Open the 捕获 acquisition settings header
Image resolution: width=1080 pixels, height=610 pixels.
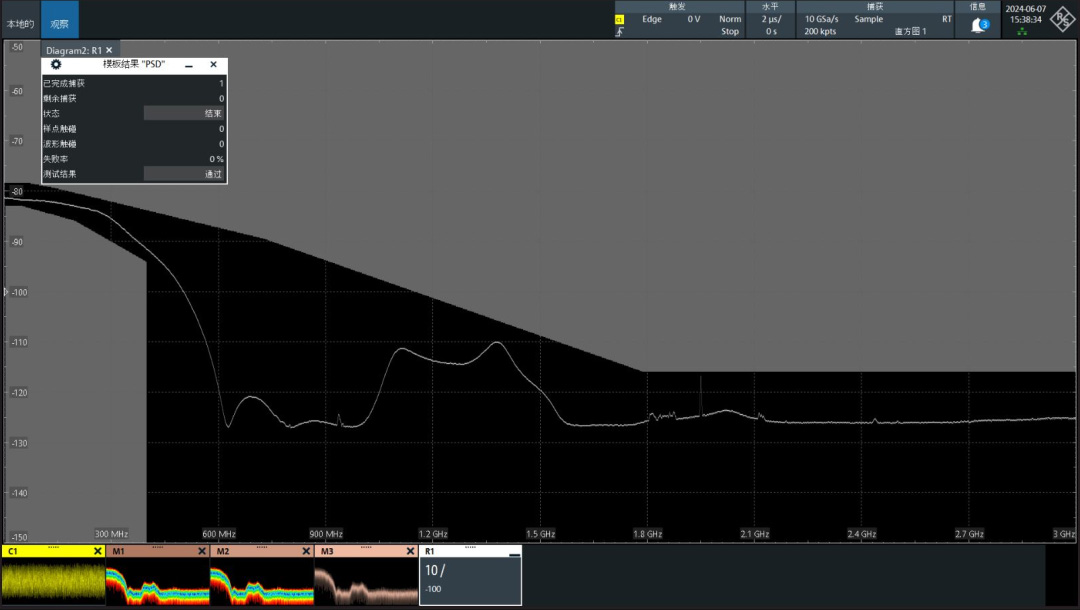[x=875, y=6]
